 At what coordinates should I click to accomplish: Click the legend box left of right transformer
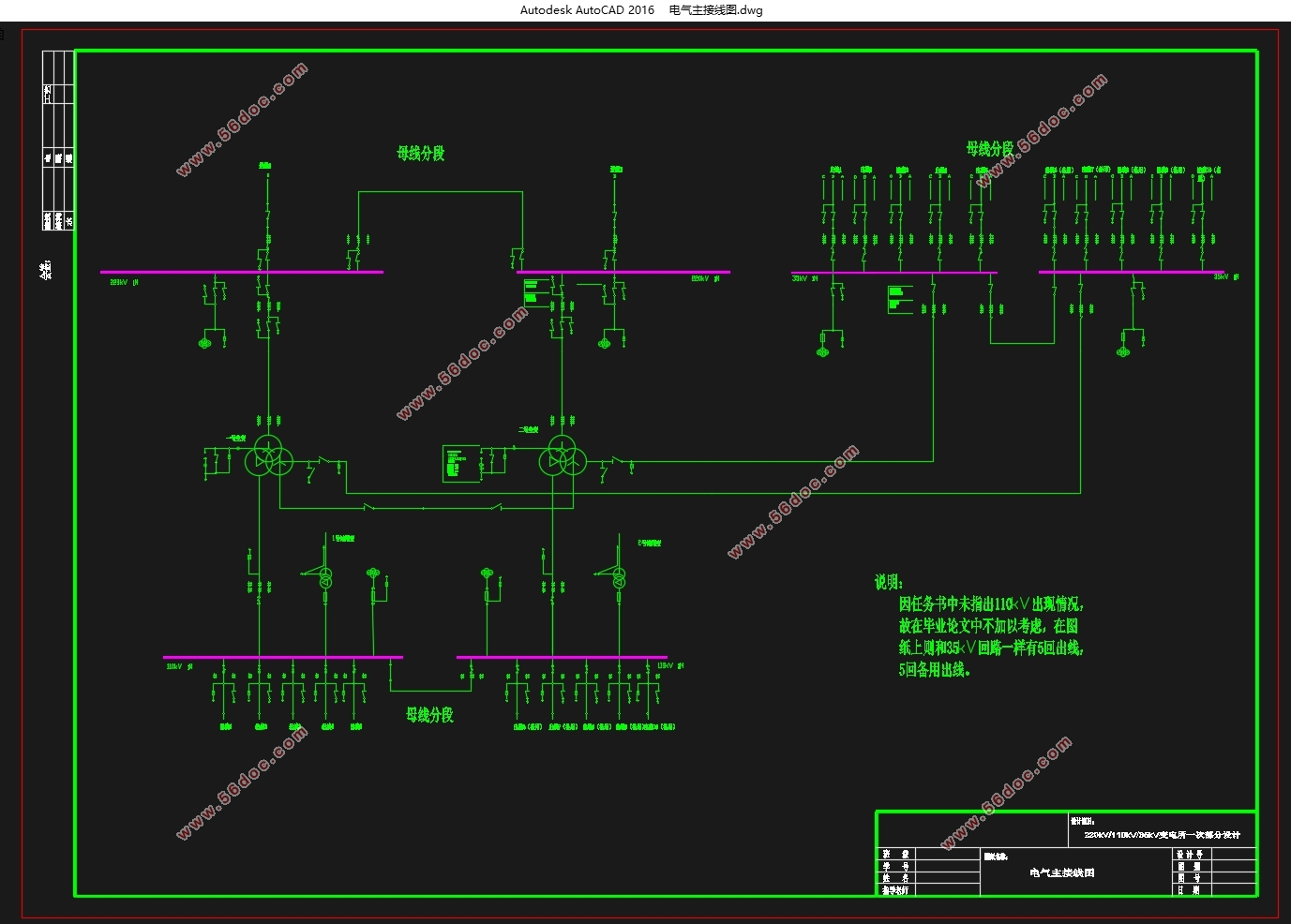[x=460, y=464]
